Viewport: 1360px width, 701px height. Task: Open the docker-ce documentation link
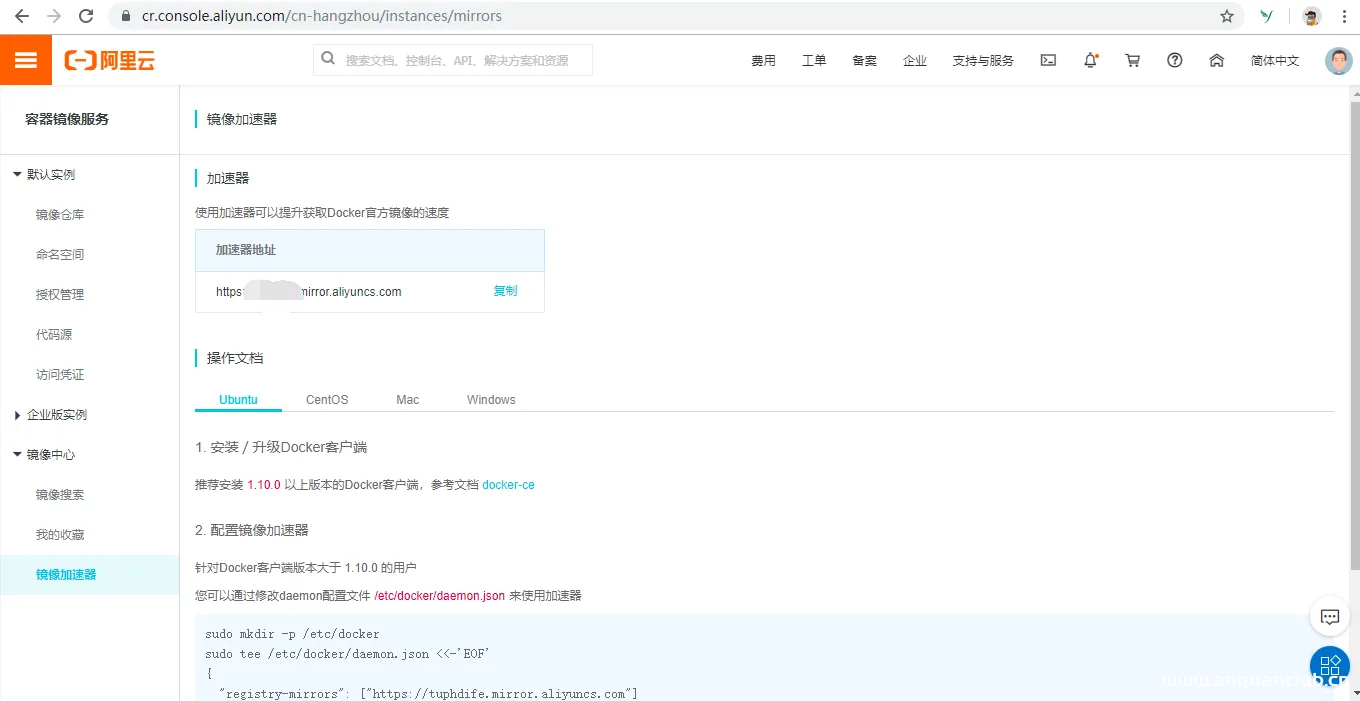click(508, 484)
